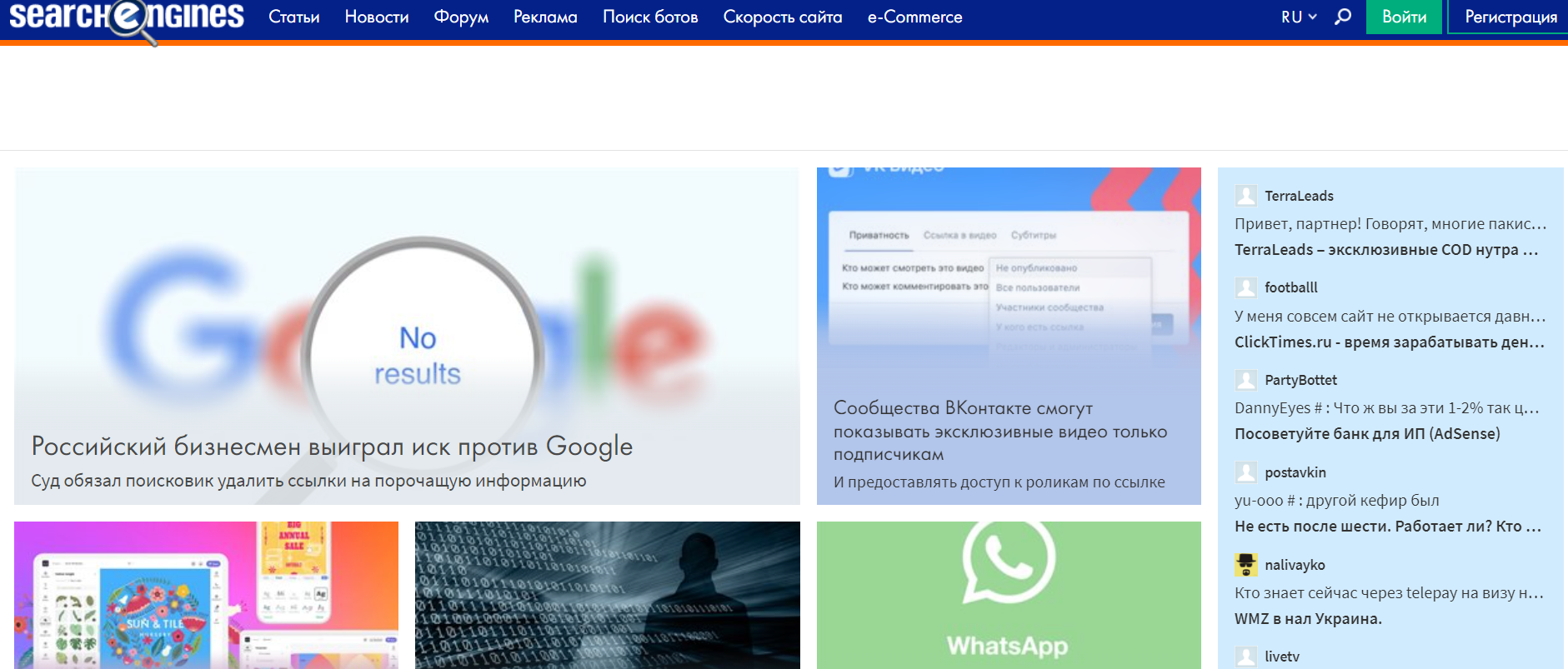This screenshot has height=669, width=1568.
Task: Open thread ClickTimes.ru - время зарабатывать
Action: 1390,342
